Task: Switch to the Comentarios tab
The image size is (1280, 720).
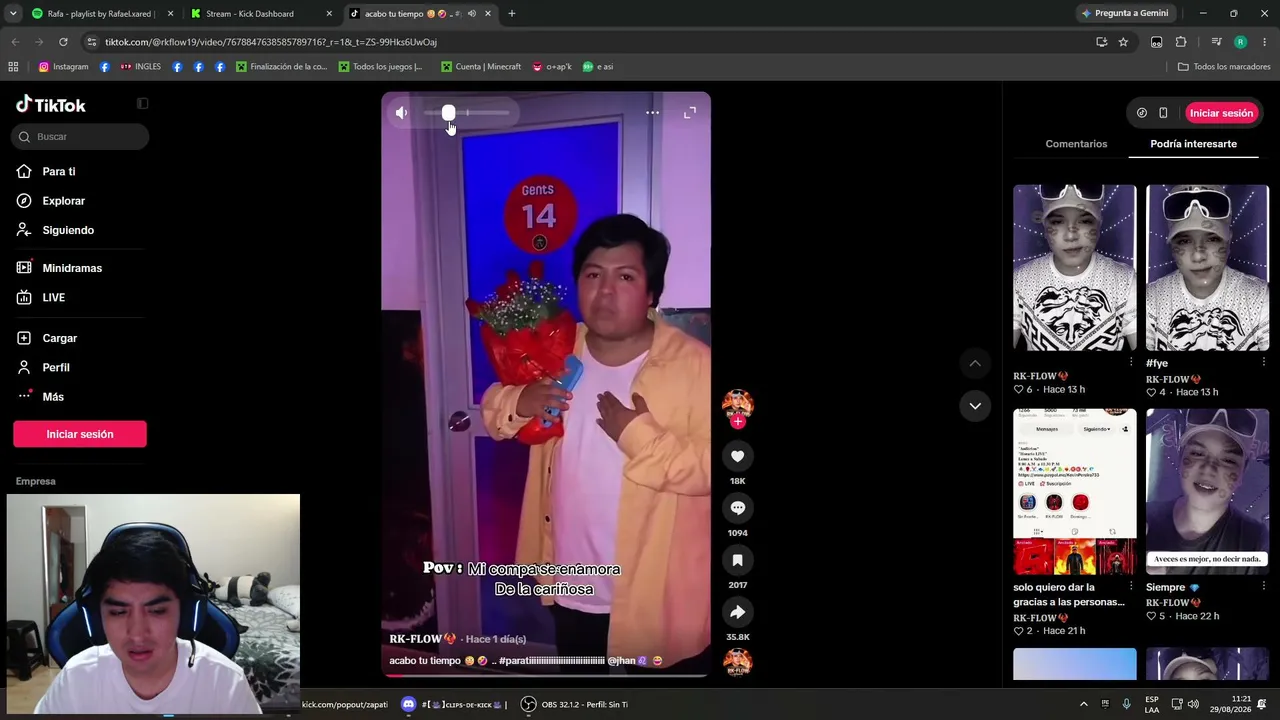Action: tap(1076, 144)
